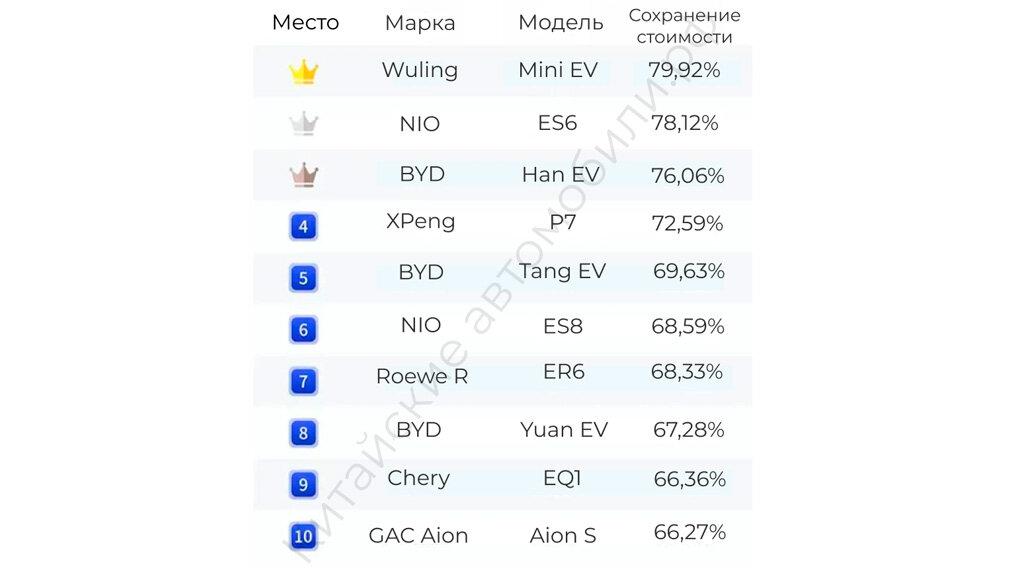1010x568 pixels.
Task: Select the Модель column header
Action: click(x=560, y=23)
